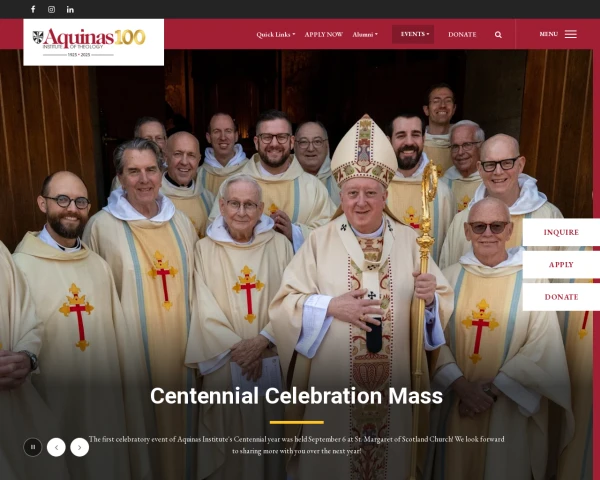This screenshot has width=600, height=480.
Task: Advance to next slide arrow
Action: click(x=80, y=447)
